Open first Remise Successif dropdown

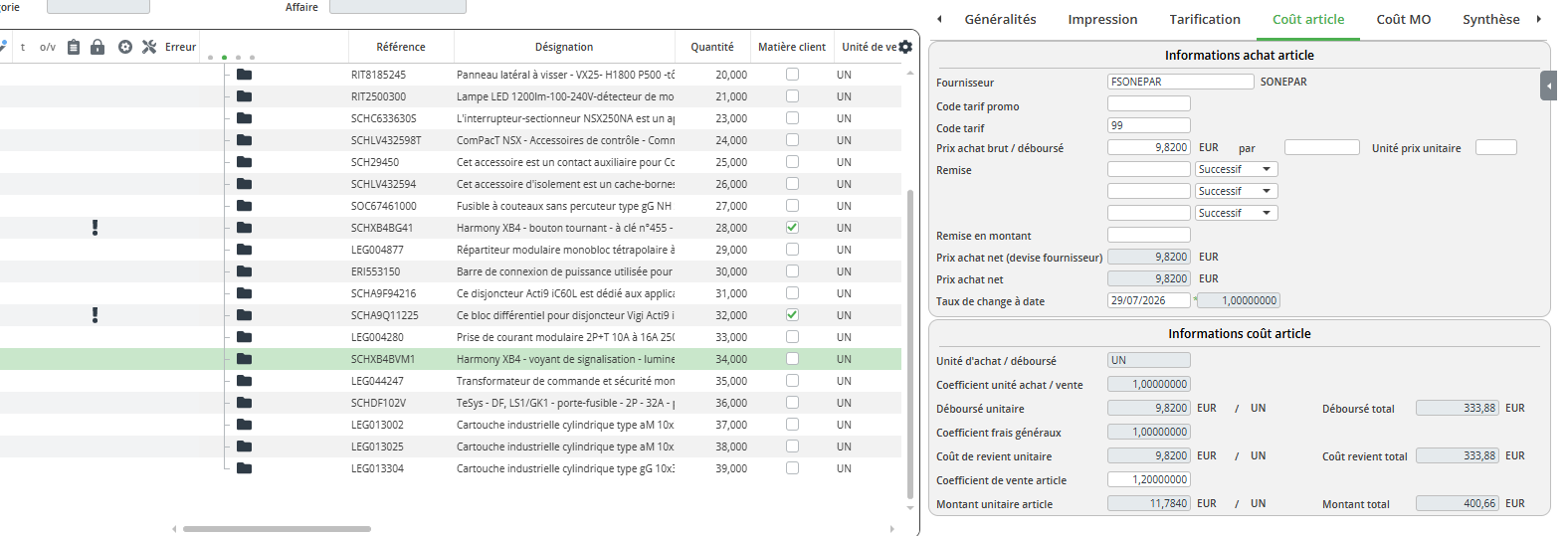[x=1237, y=169]
